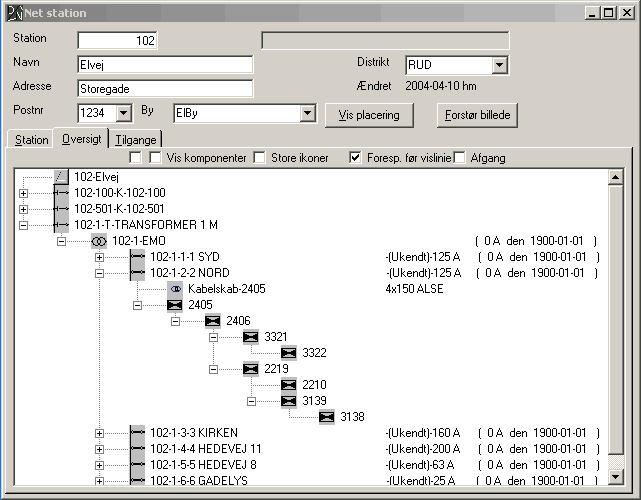Enable the Vis komponenter checkbox
This screenshot has width=641, height=500.
(156, 158)
